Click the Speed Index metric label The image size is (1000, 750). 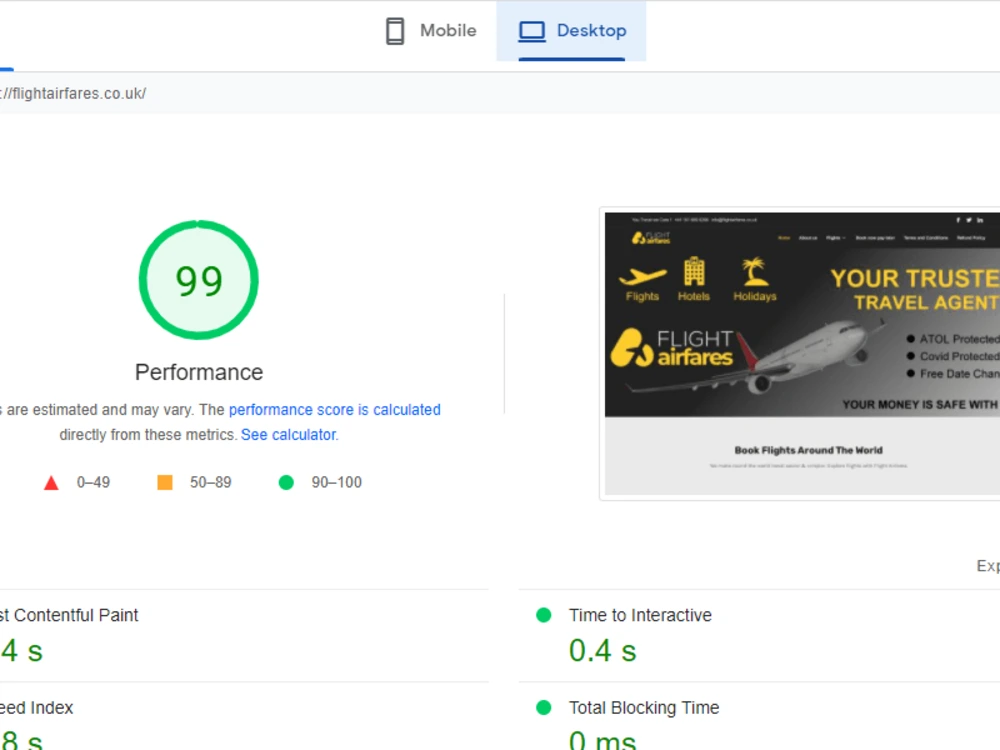[x=36, y=708]
